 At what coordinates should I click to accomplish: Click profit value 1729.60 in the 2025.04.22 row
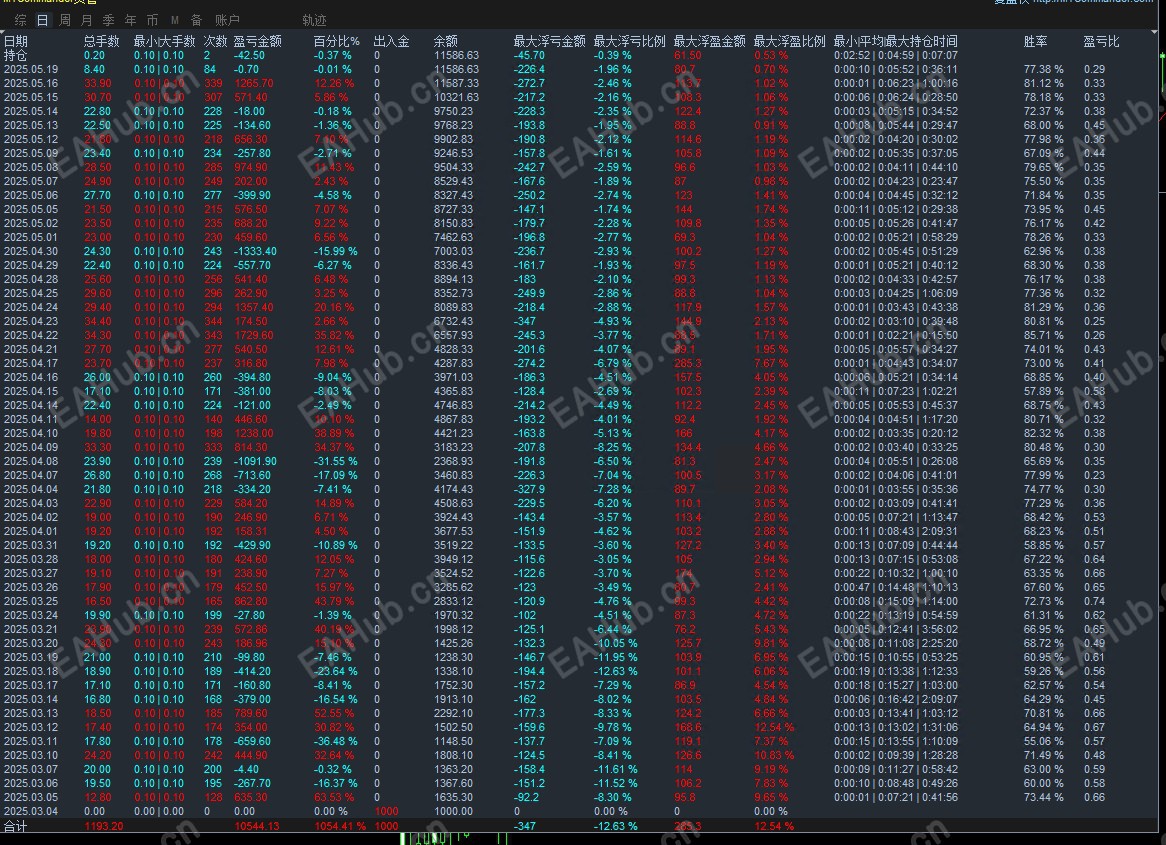point(254,335)
